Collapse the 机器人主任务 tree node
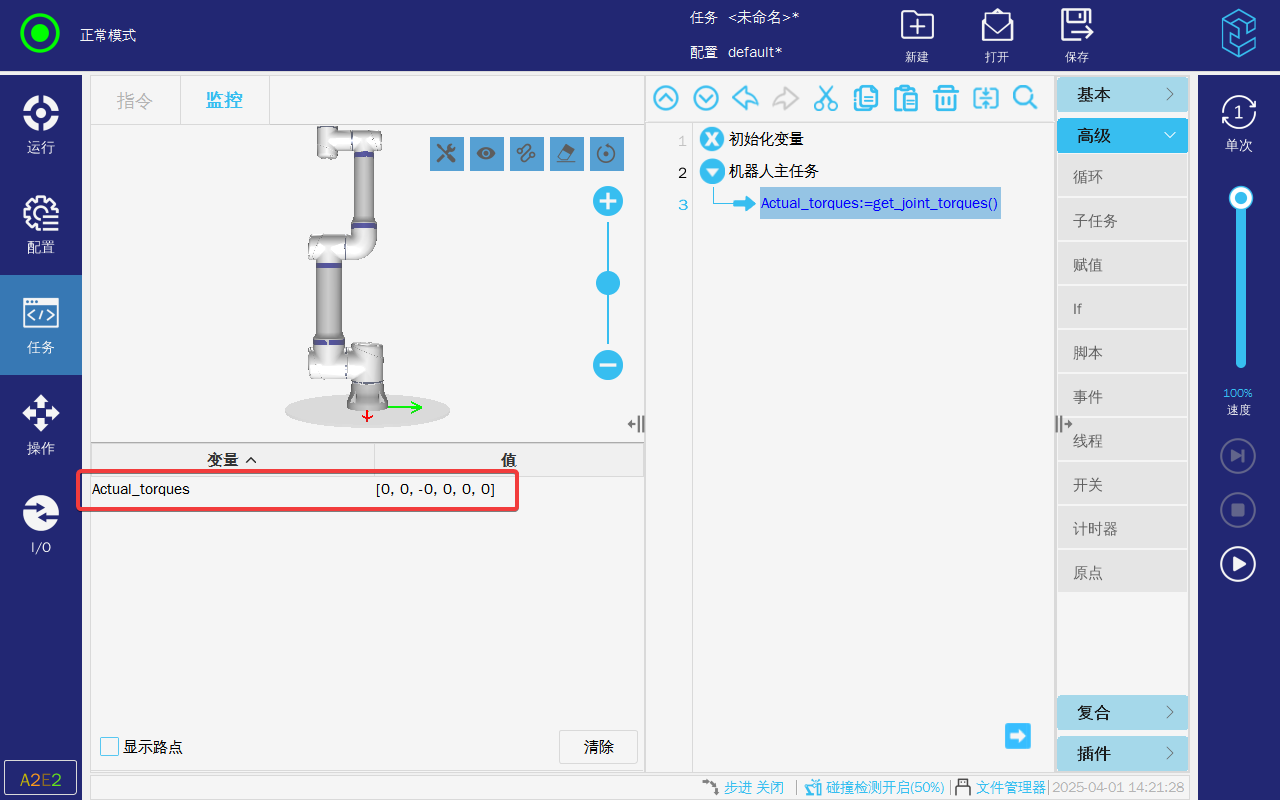The height and width of the screenshot is (800, 1280). 712,171
